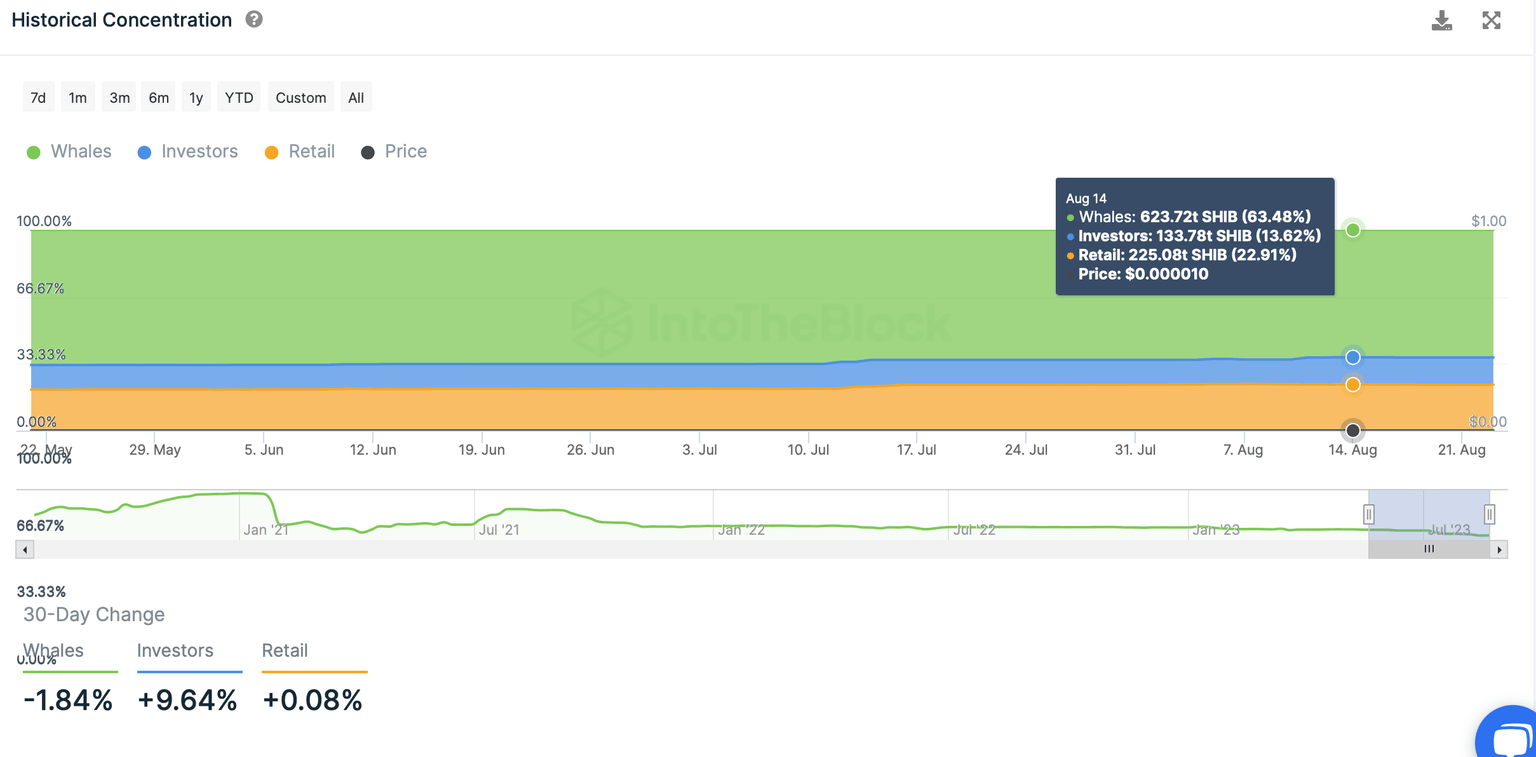The height and width of the screenshot is (757, 1536).
Task: Click the blue Investors marker on the chart
Action: pyautogui.click(x=1353, y=357)
